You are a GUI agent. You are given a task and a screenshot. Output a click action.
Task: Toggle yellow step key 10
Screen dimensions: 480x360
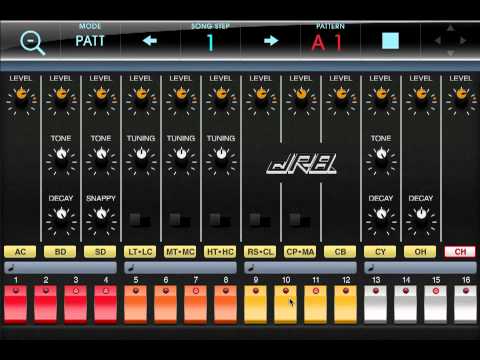click(x=285, y=304)
